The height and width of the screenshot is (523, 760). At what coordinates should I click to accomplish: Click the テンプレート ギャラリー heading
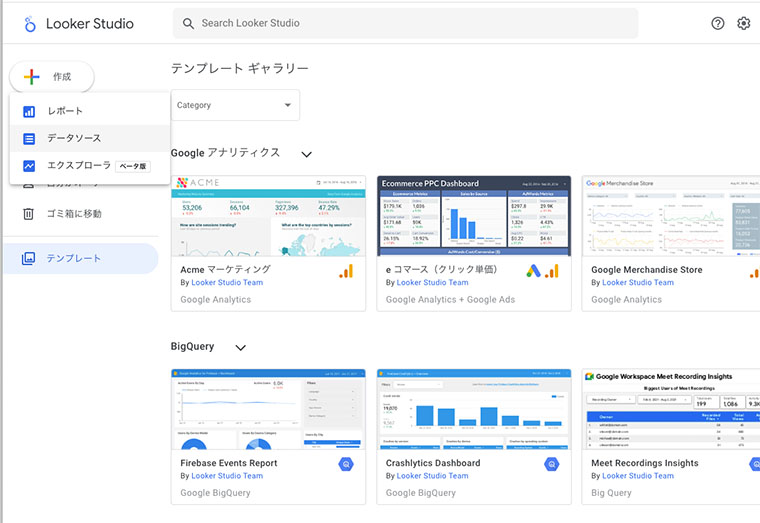239,68
